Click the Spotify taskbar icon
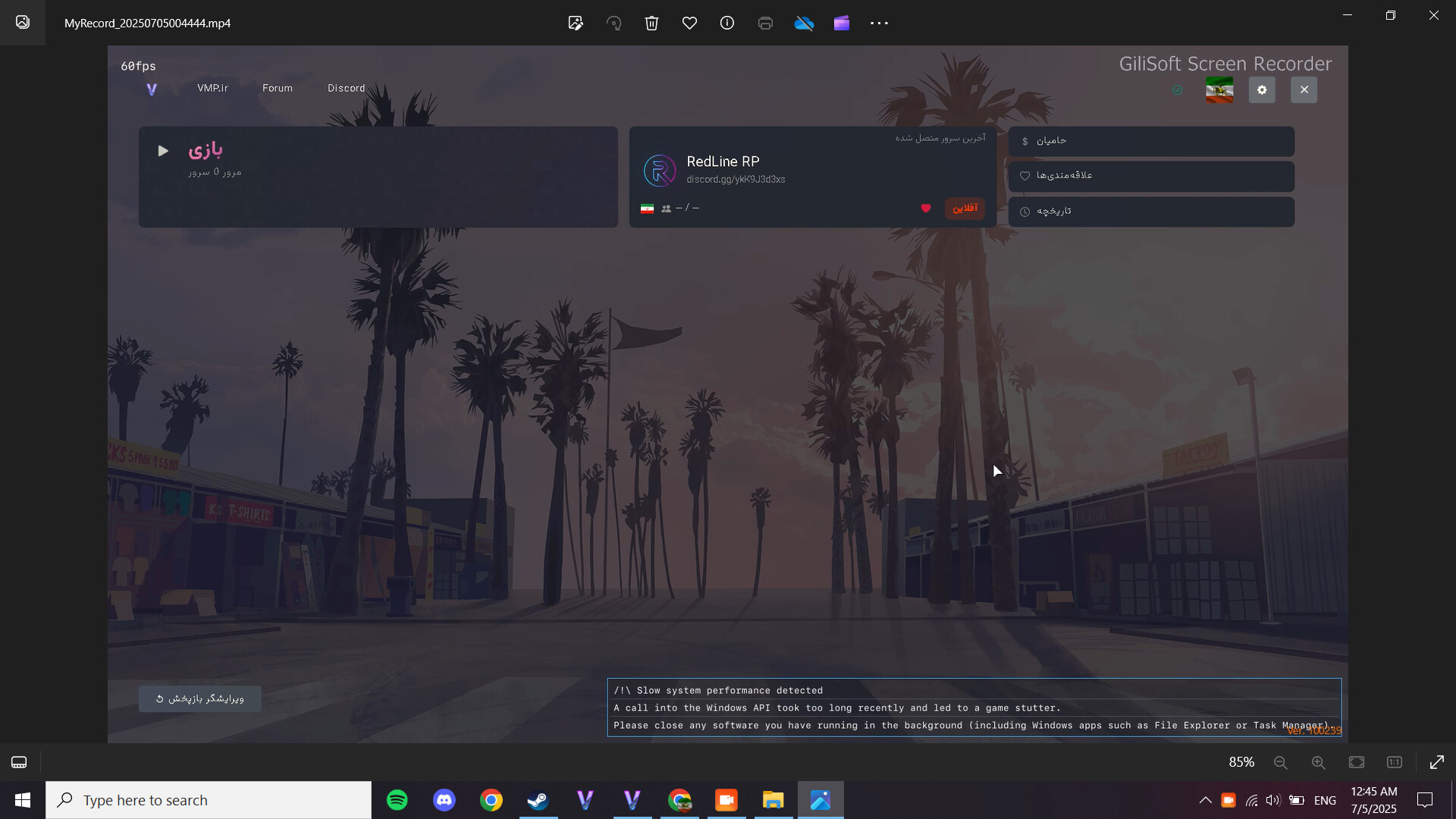Screen dimensions: 1456x819 [x=397, y=800]
